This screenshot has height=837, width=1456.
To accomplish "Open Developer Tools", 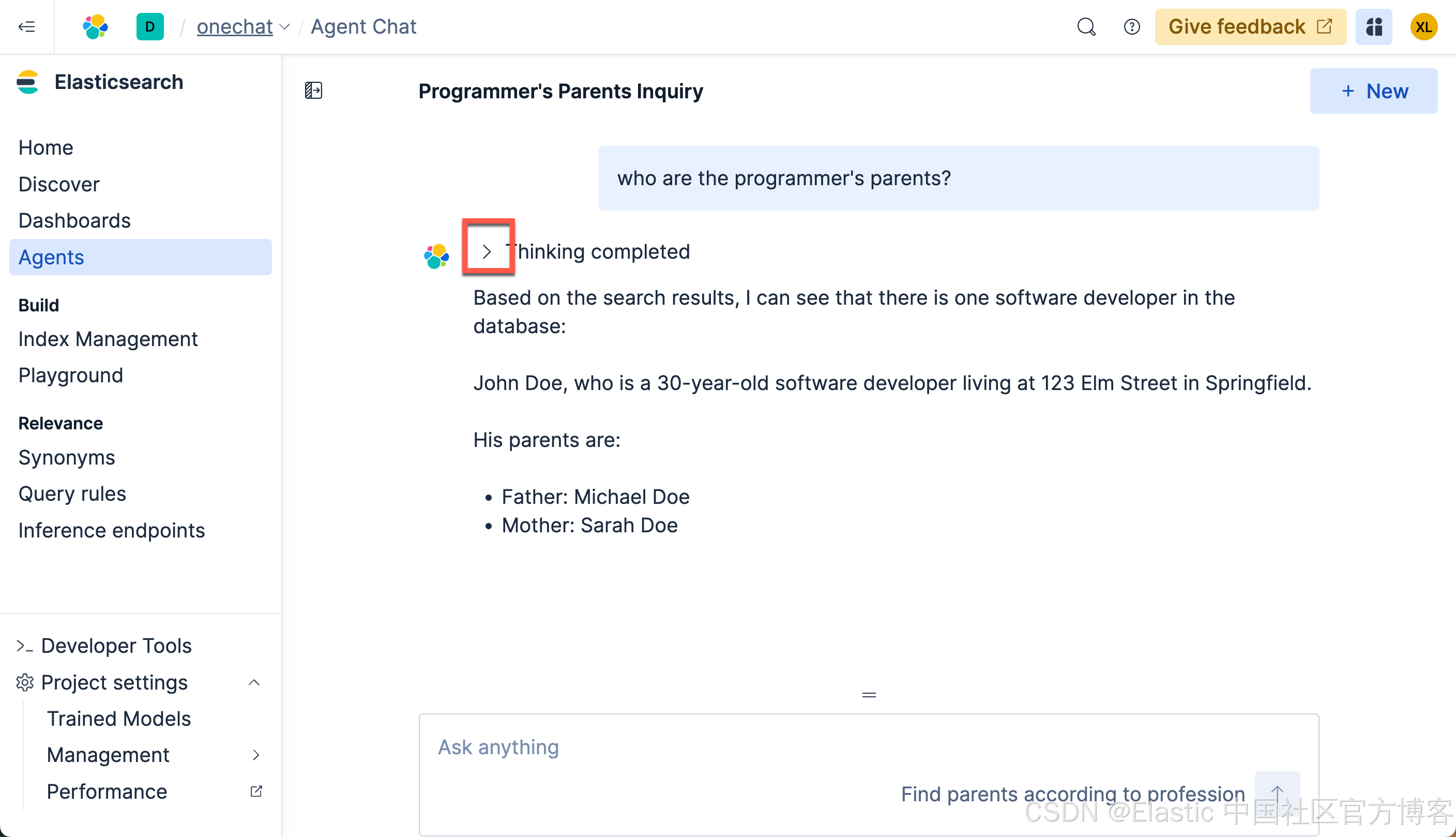I will pos(116,646).
